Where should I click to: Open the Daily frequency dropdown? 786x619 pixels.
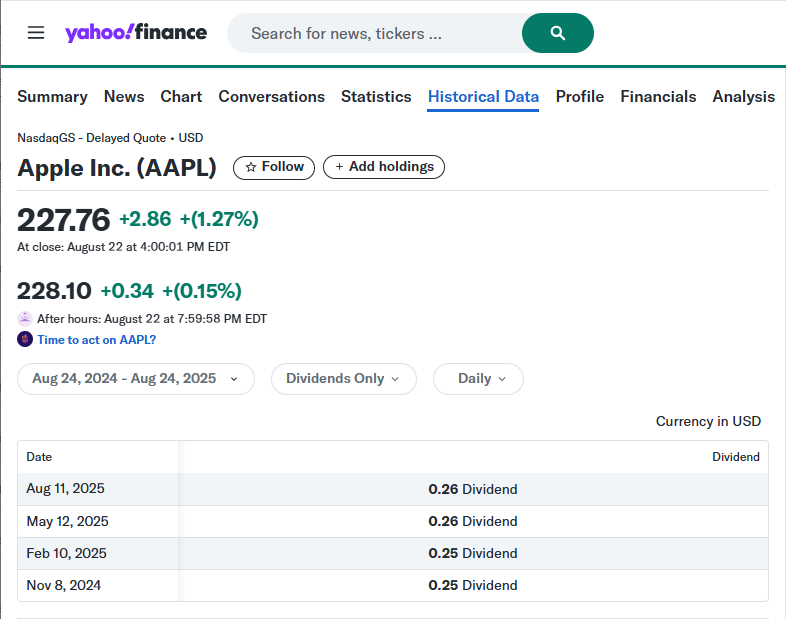point(478,379)
